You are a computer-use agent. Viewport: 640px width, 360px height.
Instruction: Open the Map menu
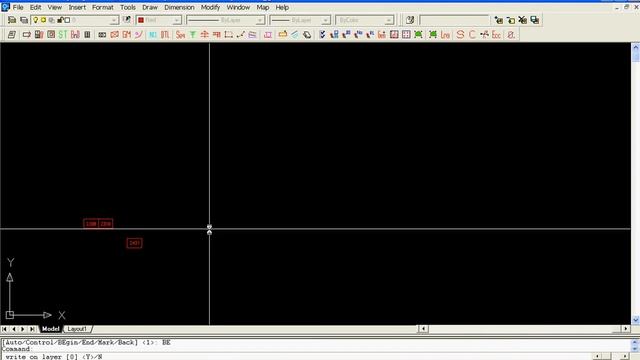263,7
